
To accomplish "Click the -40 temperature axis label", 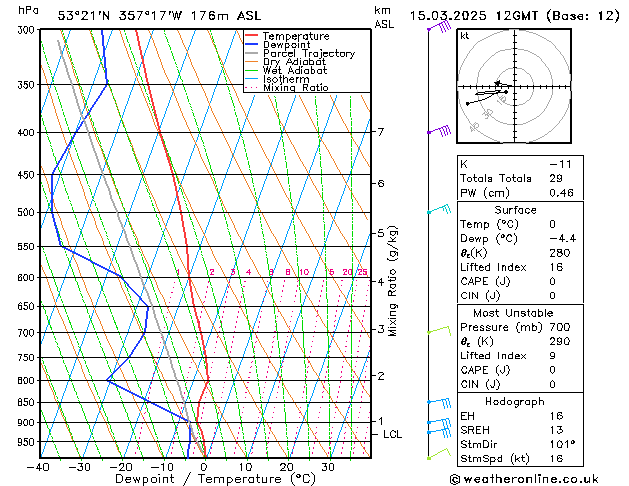I will click(38, 468).
